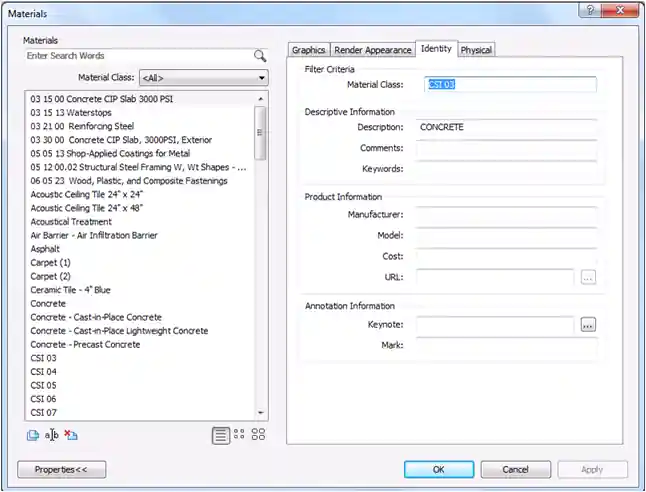Open the Render Appearance tab

point(373,50)
